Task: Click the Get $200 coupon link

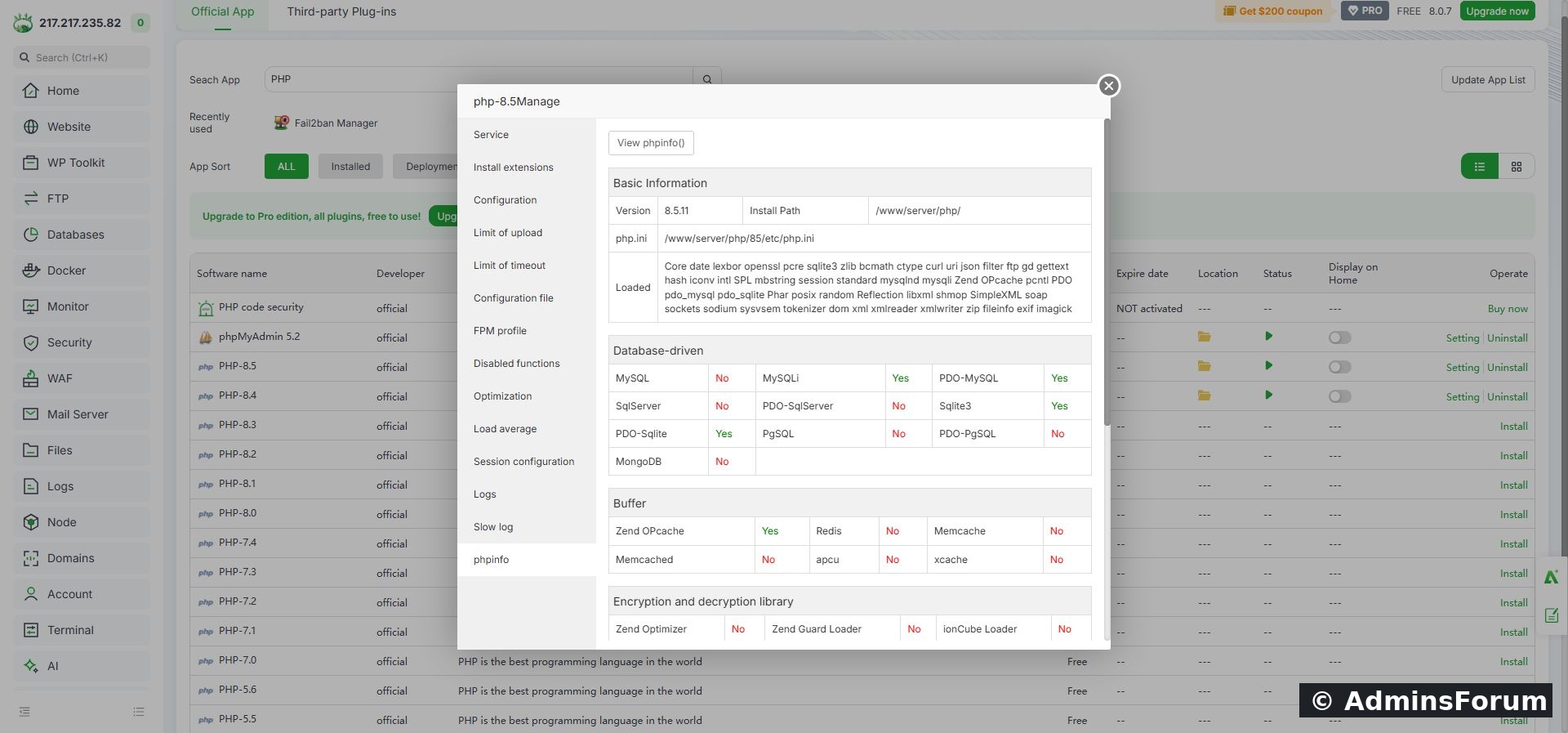Action: pyautogui.click(x=1273, y=11)
